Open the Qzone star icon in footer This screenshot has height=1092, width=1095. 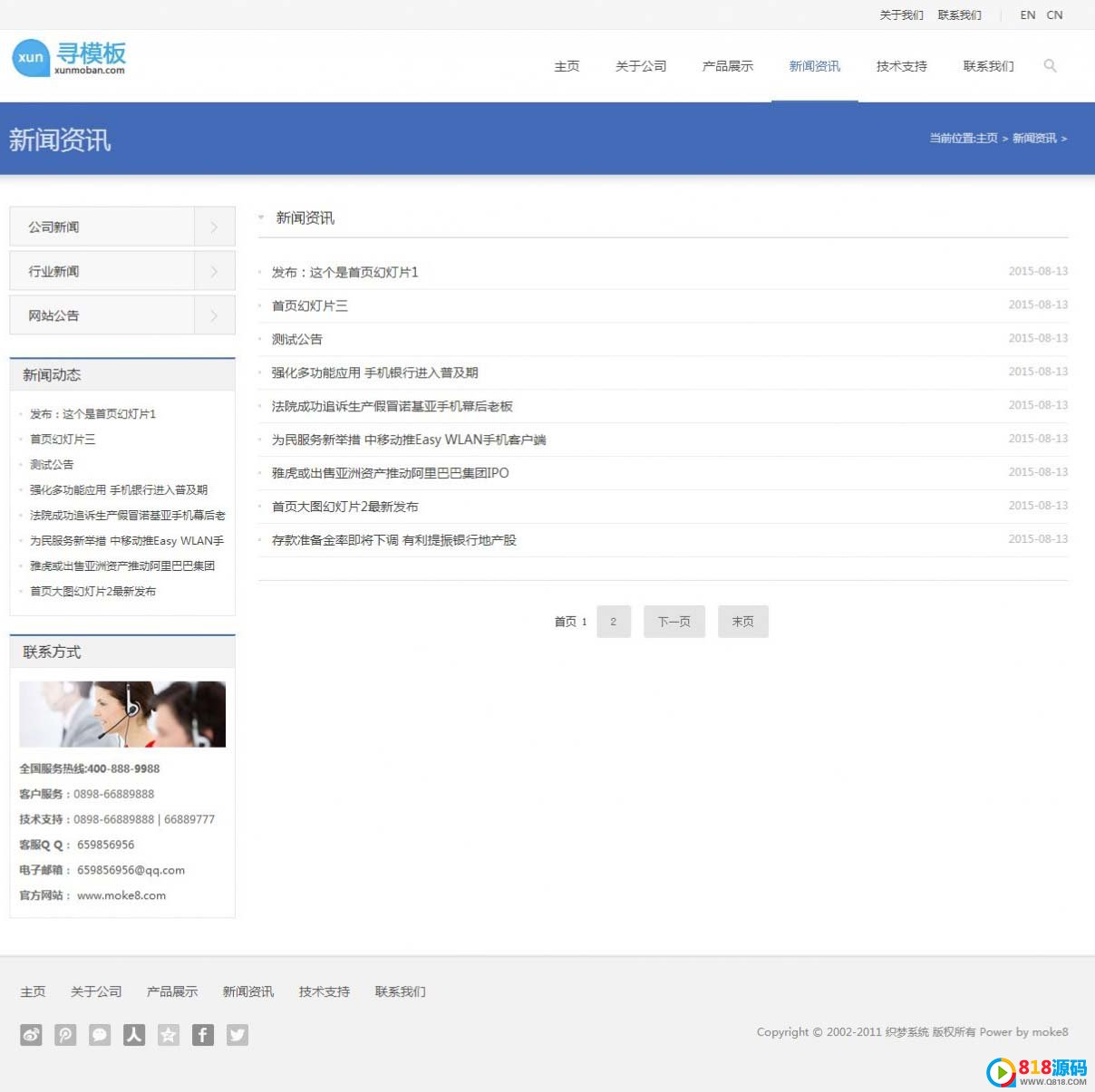pos(169,1035)
